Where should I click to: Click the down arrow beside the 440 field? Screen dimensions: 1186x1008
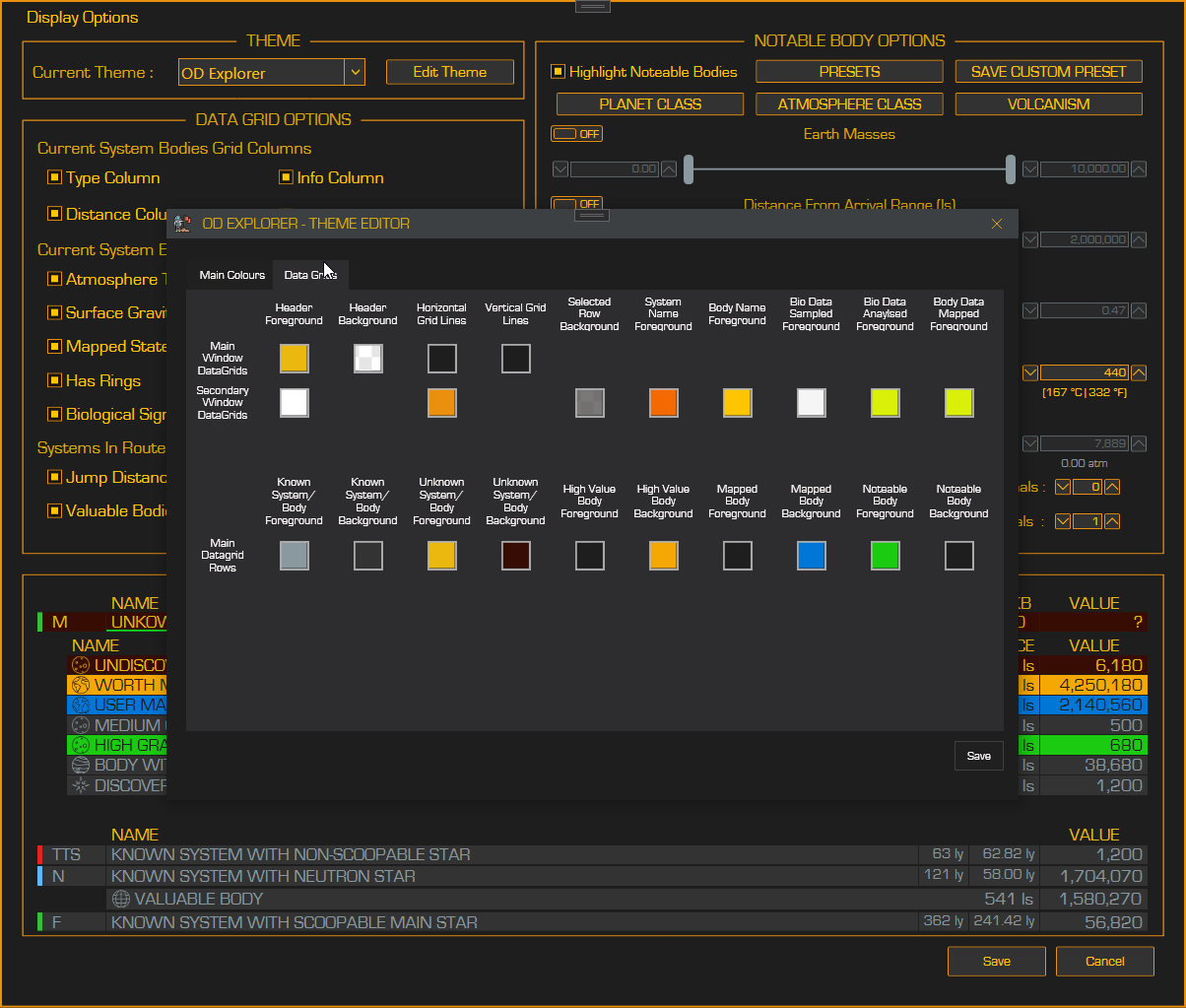(x=1030, y=373)
